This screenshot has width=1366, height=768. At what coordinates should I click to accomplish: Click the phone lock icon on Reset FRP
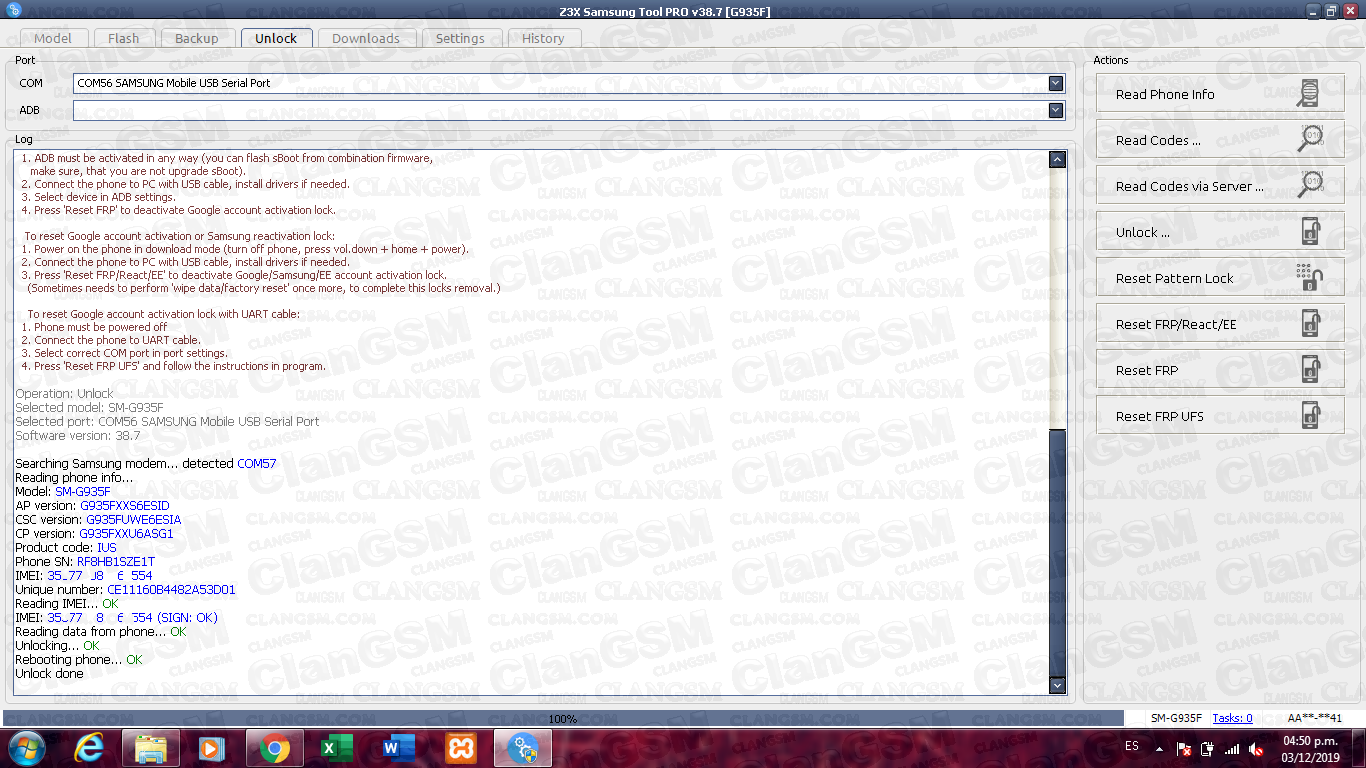[x=1310, y=371]
